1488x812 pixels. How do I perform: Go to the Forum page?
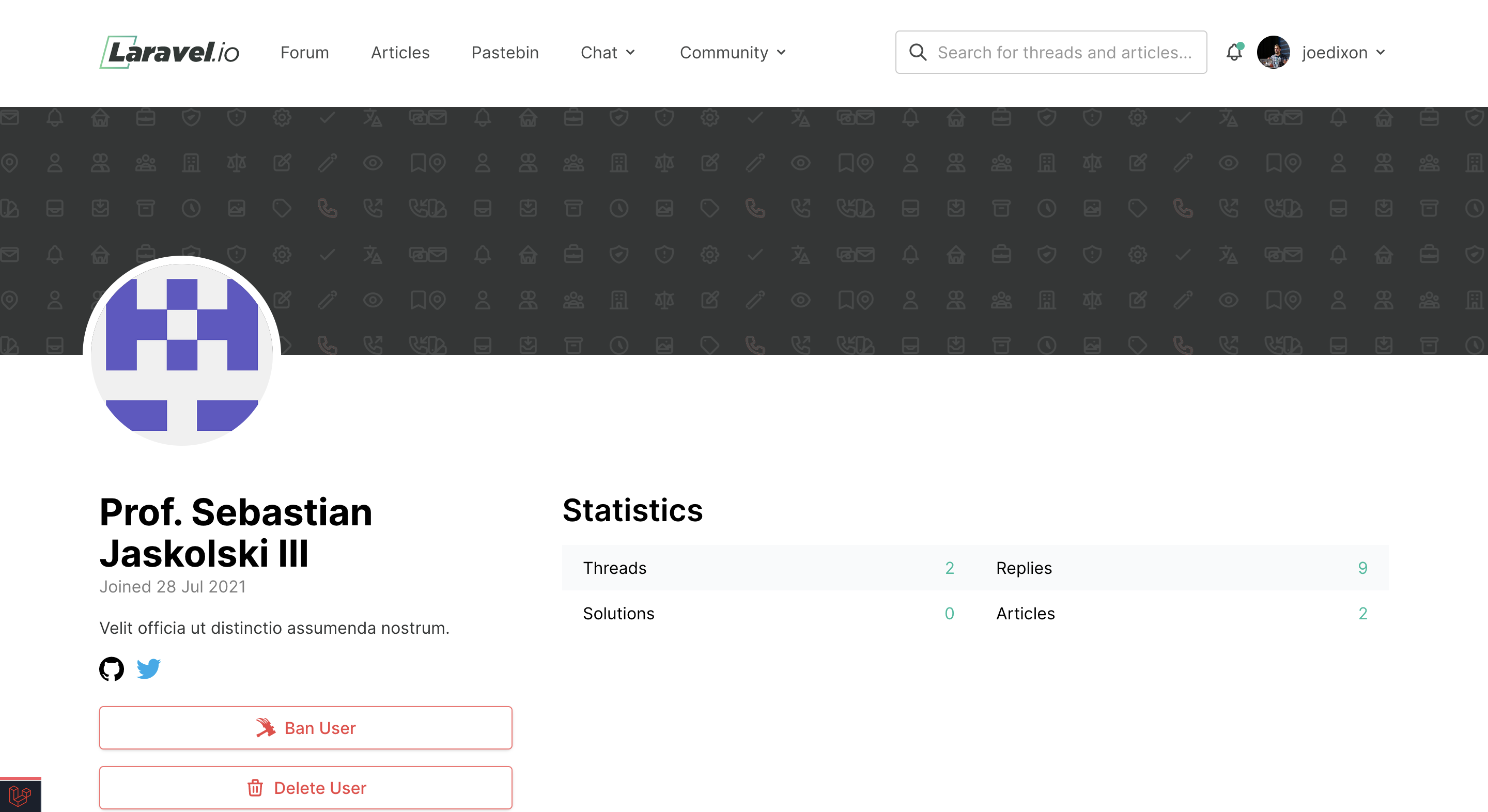[304, 53]
